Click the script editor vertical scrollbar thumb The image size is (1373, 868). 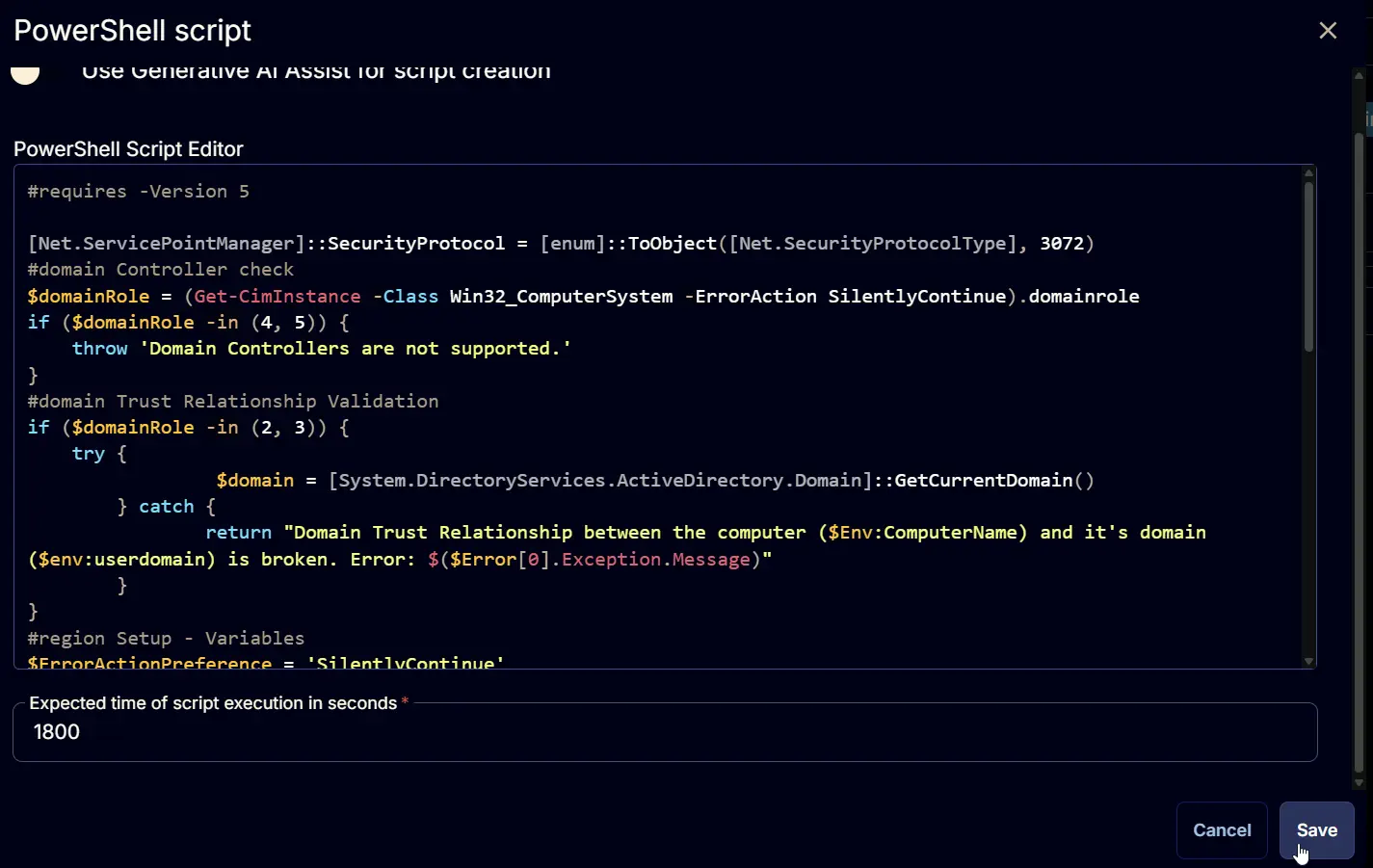(1308, 267)
